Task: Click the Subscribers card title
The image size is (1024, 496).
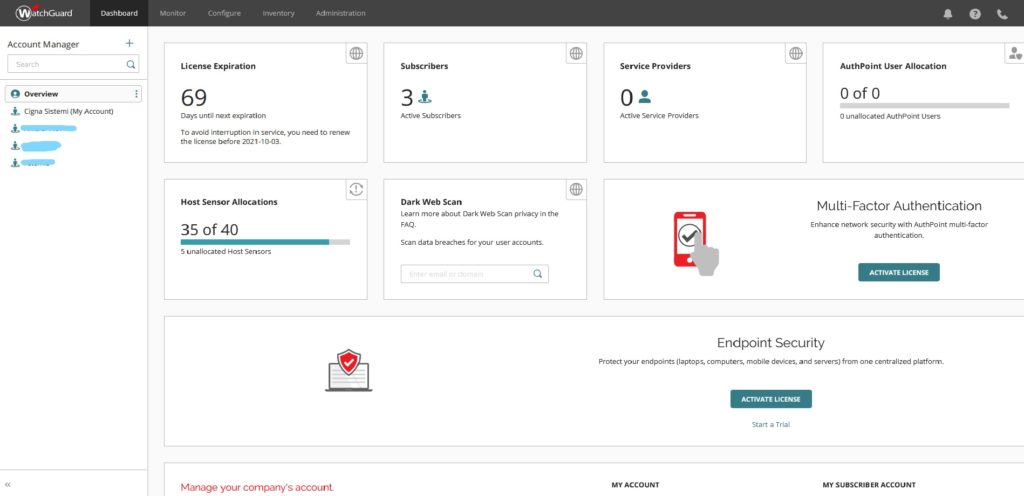Action: (x=424, y=66)
